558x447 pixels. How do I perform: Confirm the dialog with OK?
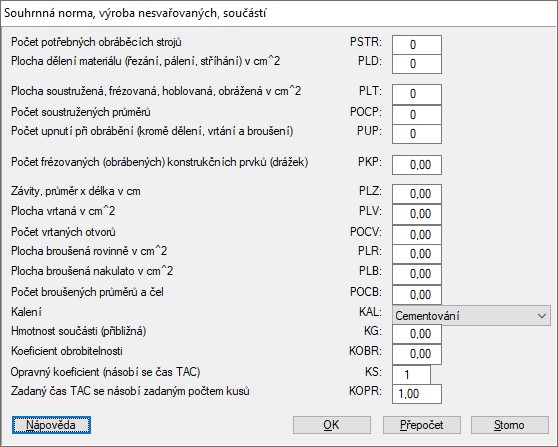[x=332, y=425]
